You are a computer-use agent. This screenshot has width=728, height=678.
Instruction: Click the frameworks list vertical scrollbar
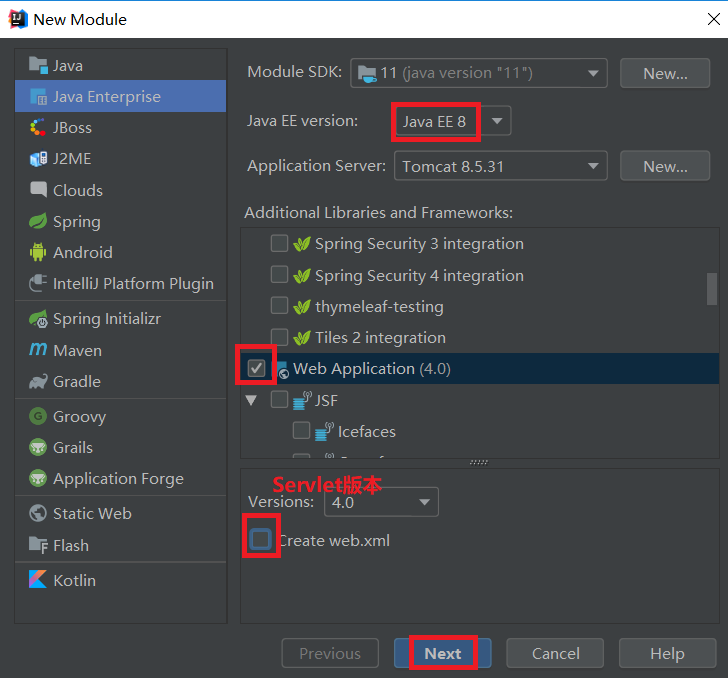pyautogui.click(x=712, y=289)
